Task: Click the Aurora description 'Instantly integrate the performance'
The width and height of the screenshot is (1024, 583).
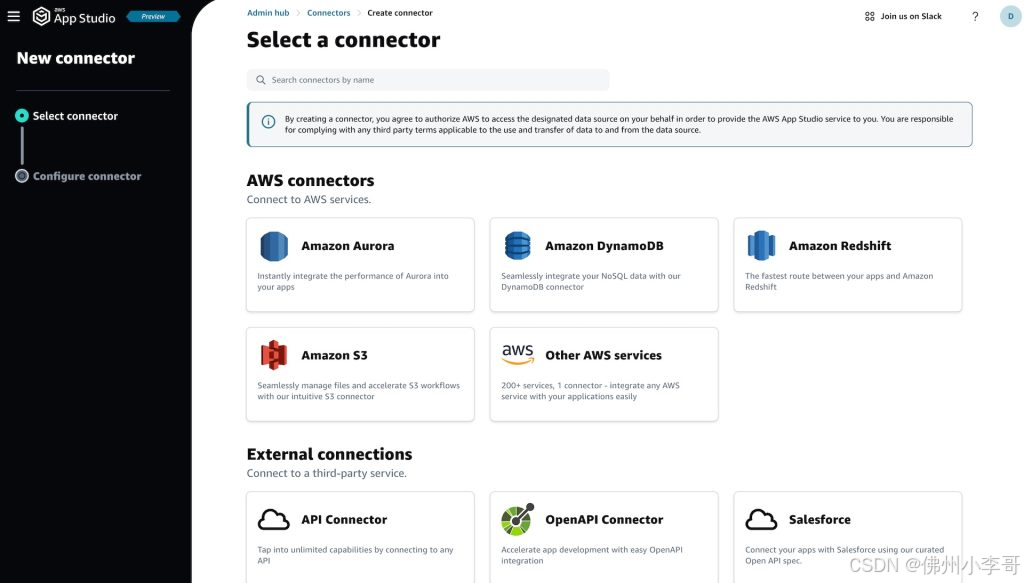Action: (x=353, y=281)
